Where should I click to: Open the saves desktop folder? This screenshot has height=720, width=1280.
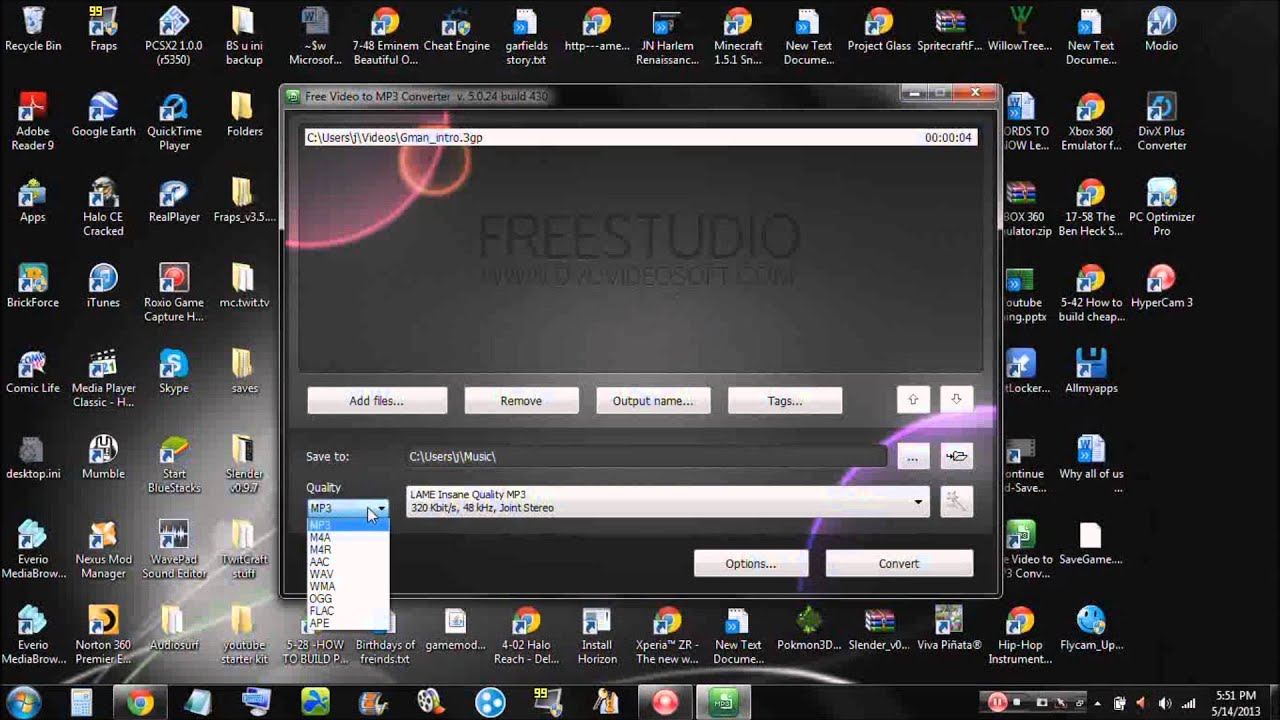244,372
